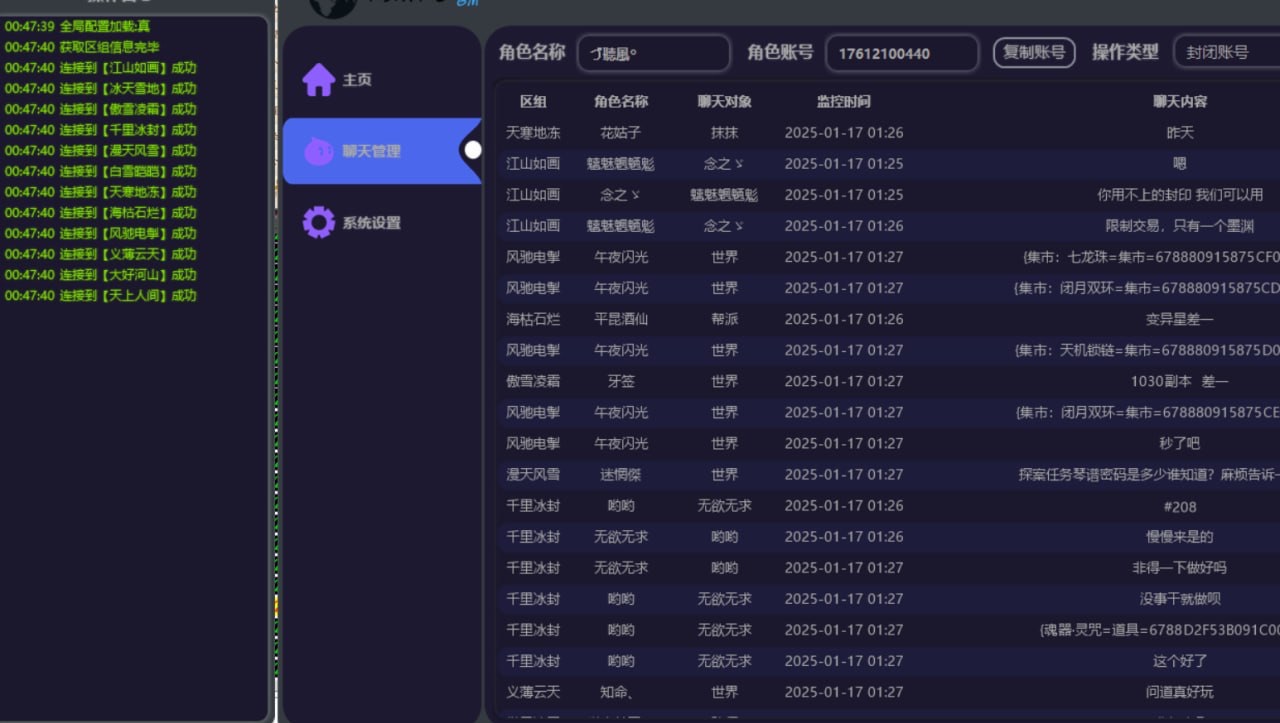Select the 集市：七龙珠 message cell
1280x723 pixels.
(1150, 257)
